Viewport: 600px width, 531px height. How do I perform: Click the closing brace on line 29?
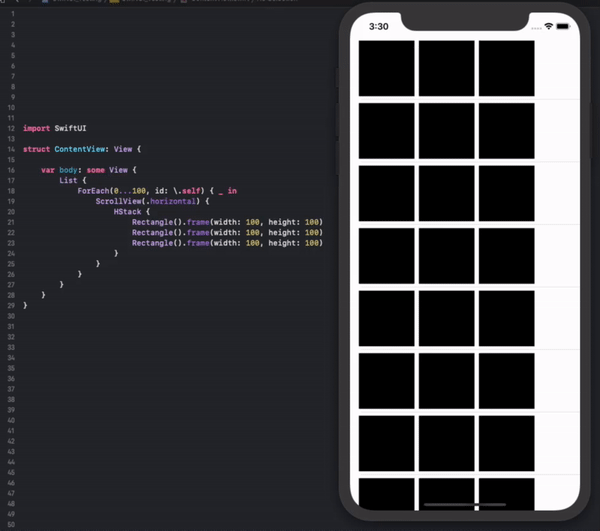25,305
